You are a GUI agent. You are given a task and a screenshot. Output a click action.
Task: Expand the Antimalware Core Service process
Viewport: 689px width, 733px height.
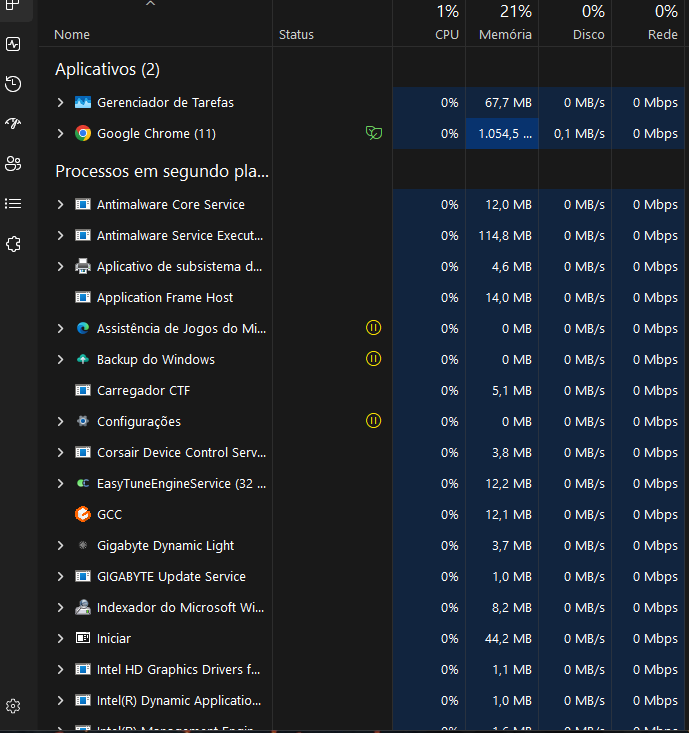(x=60, y=204)
